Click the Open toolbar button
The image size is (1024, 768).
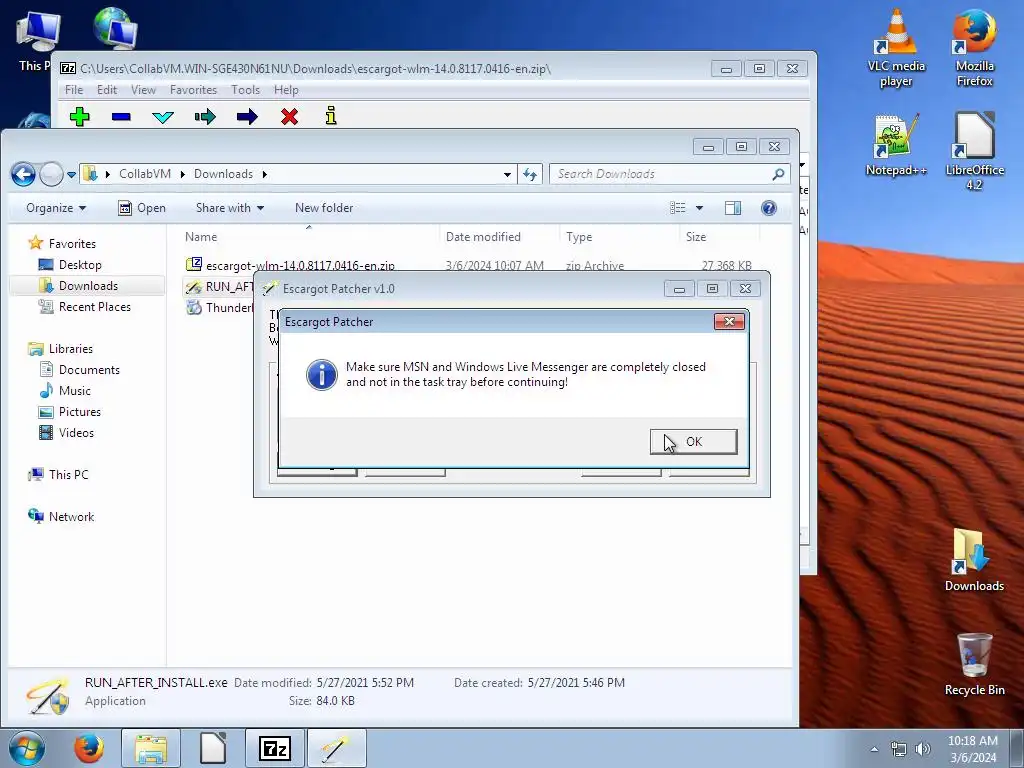point(142,208)
